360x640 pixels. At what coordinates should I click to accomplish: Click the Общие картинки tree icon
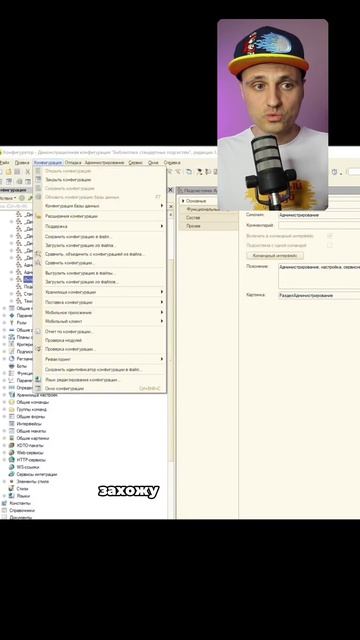[x=12, y=438]
